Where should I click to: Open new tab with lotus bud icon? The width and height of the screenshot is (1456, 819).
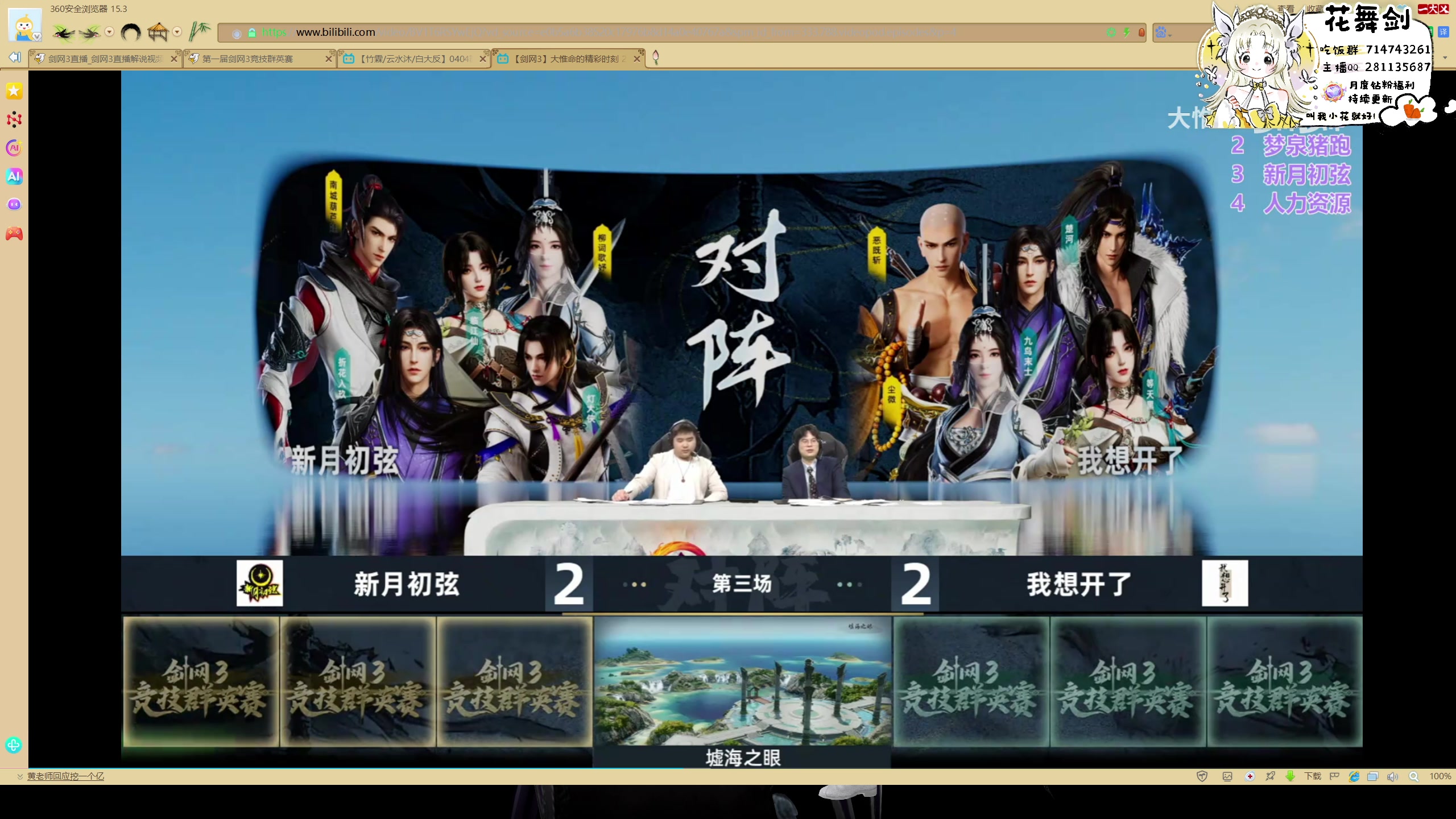655,57
